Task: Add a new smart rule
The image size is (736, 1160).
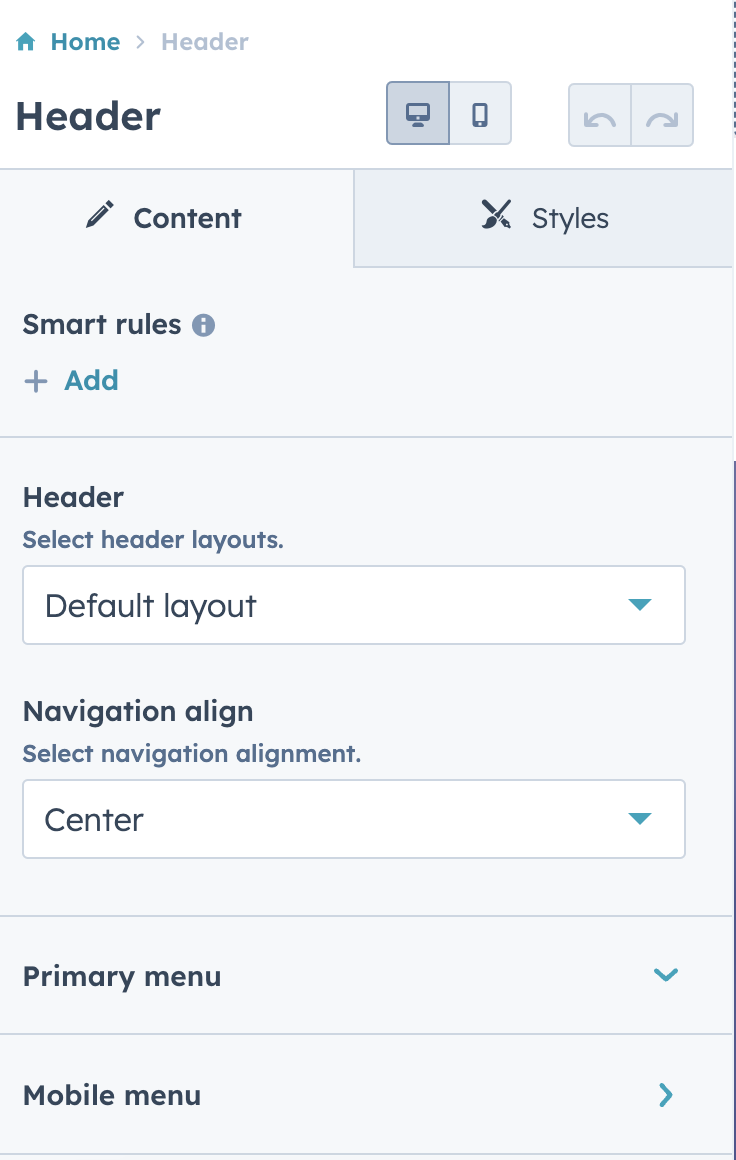Action: [71, 381]
